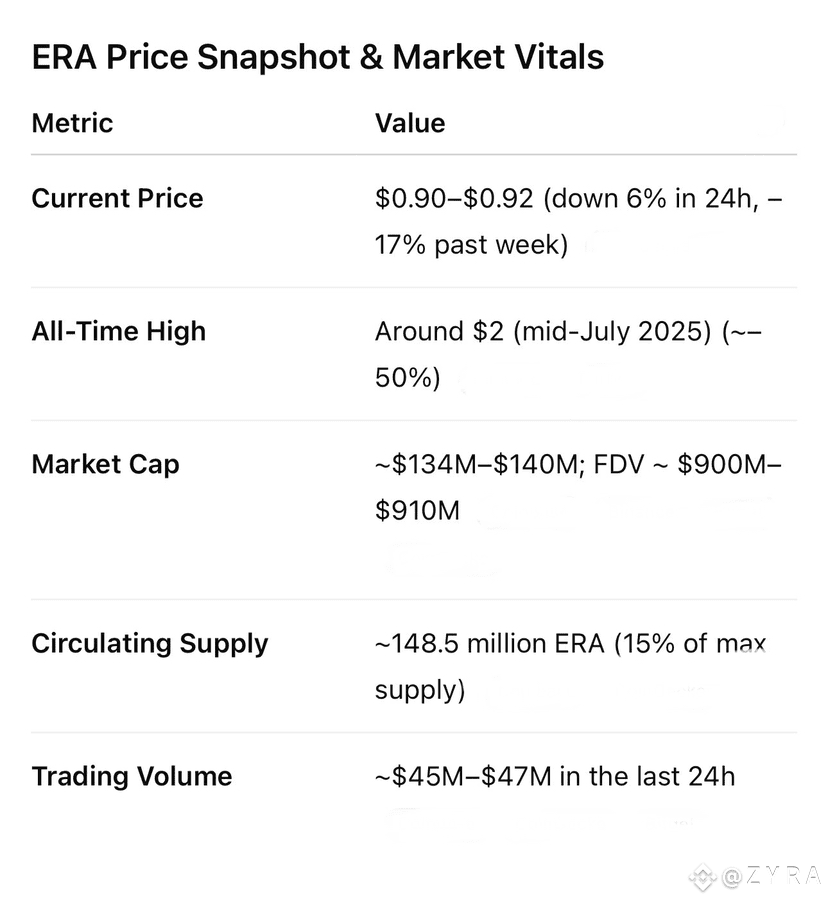Select the Value column header
Image resolution: width=828 pixels, height=903 pixels.
click(410, 123)
